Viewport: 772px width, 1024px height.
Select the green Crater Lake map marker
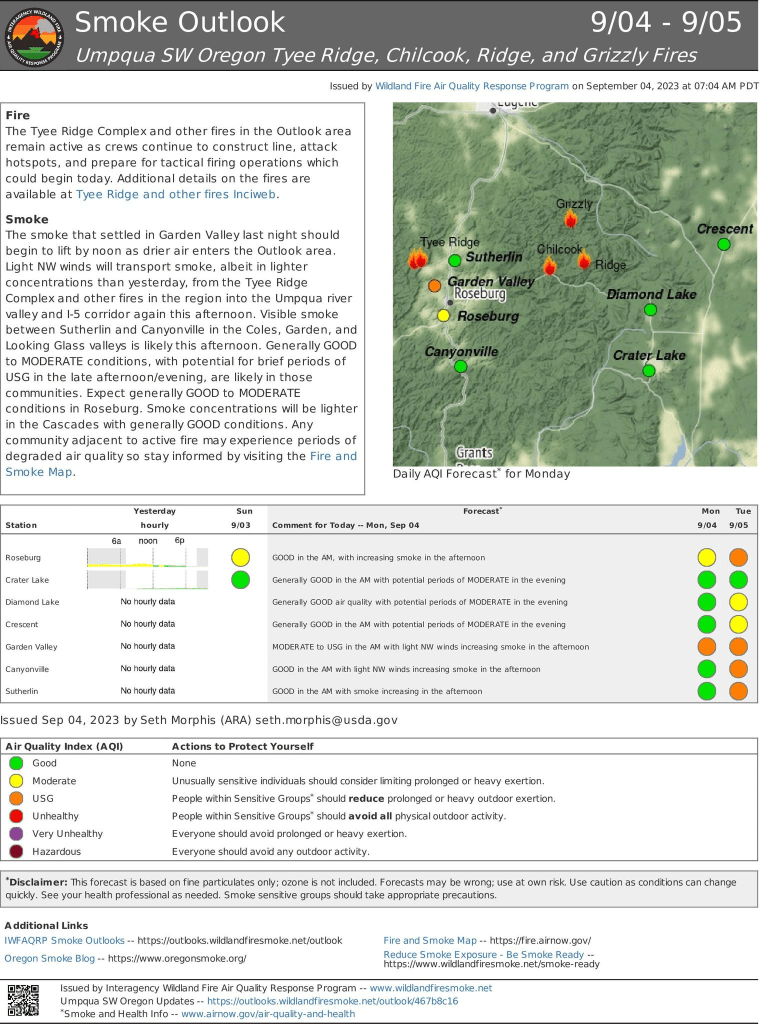[648, 371]
